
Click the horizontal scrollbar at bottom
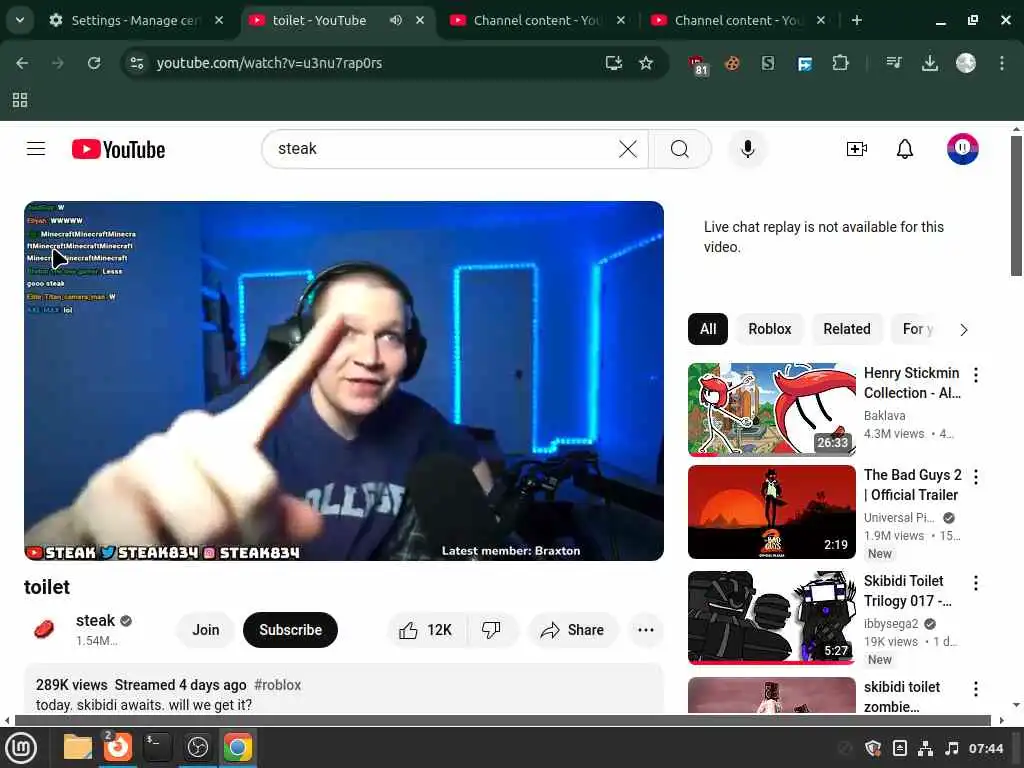(x=503, y=720)
